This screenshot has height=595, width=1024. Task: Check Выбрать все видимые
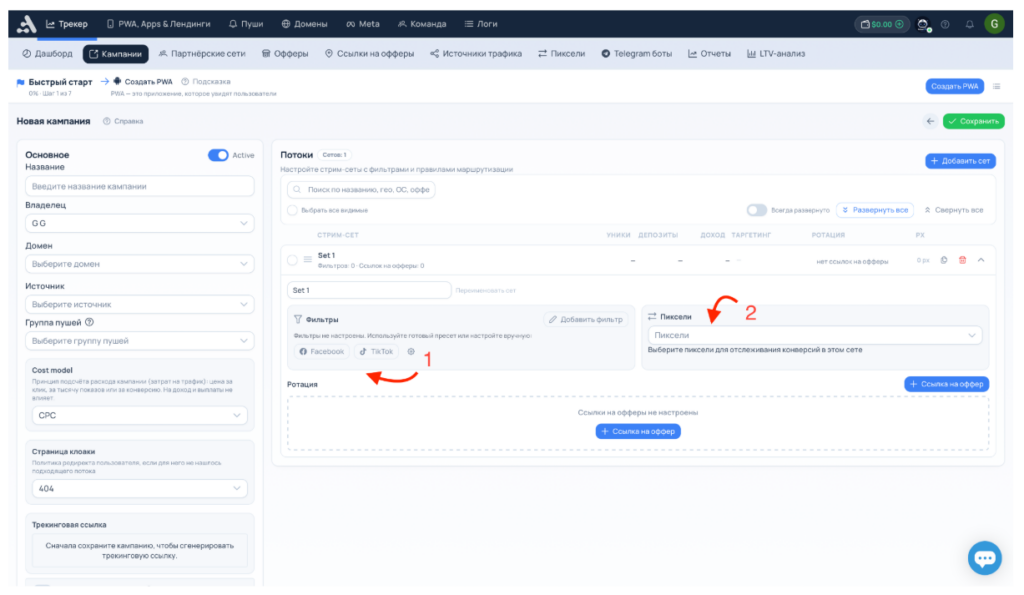coord(292,210)
